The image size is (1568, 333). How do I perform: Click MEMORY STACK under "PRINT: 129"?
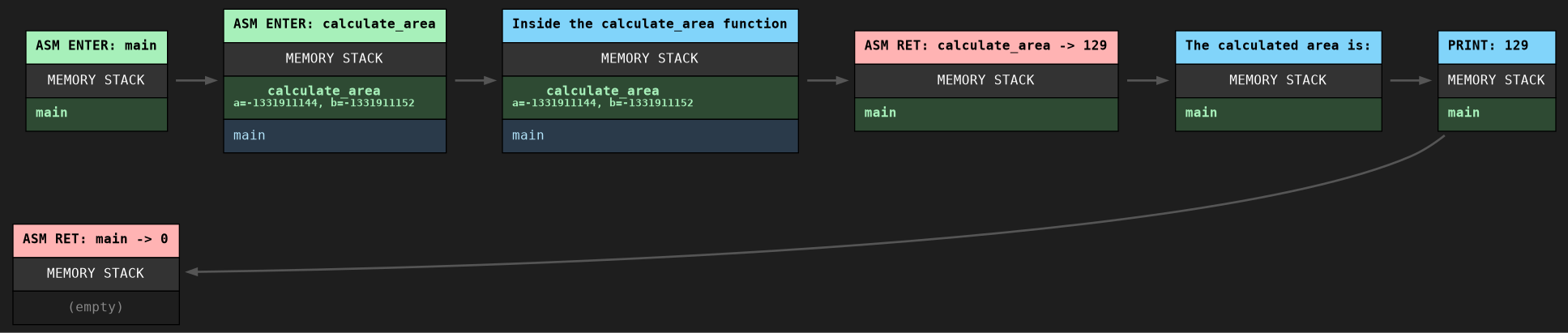click(x=1497, y=81)
